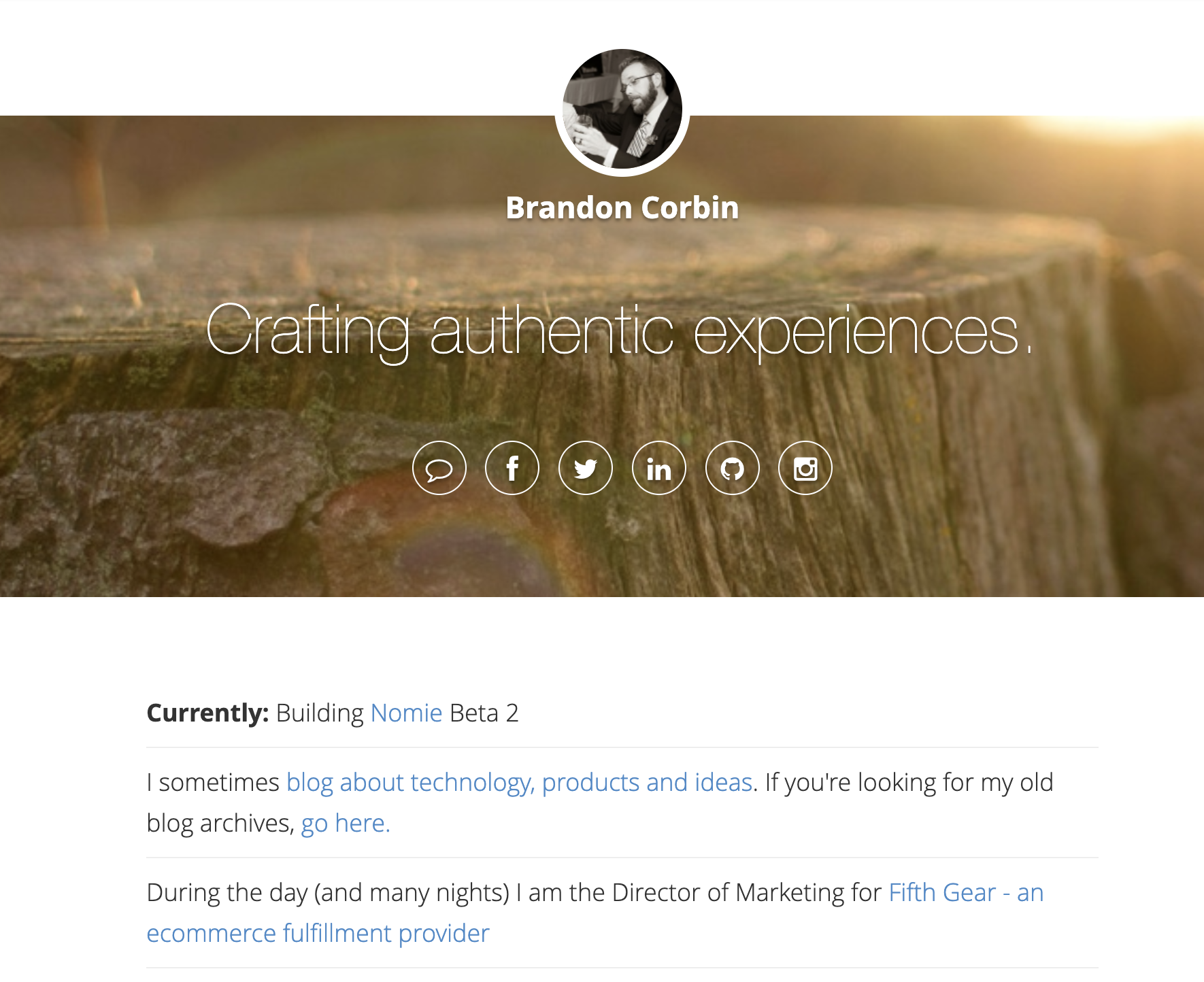Go to the GitHub octocat icon
The height and width of the screenshot is (982, 1204).
733,469
